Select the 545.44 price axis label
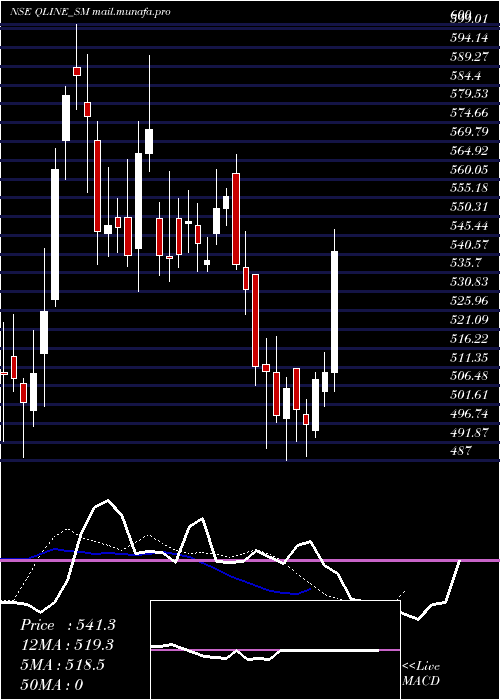Screen dimensions: 500x700 point(469,225)
